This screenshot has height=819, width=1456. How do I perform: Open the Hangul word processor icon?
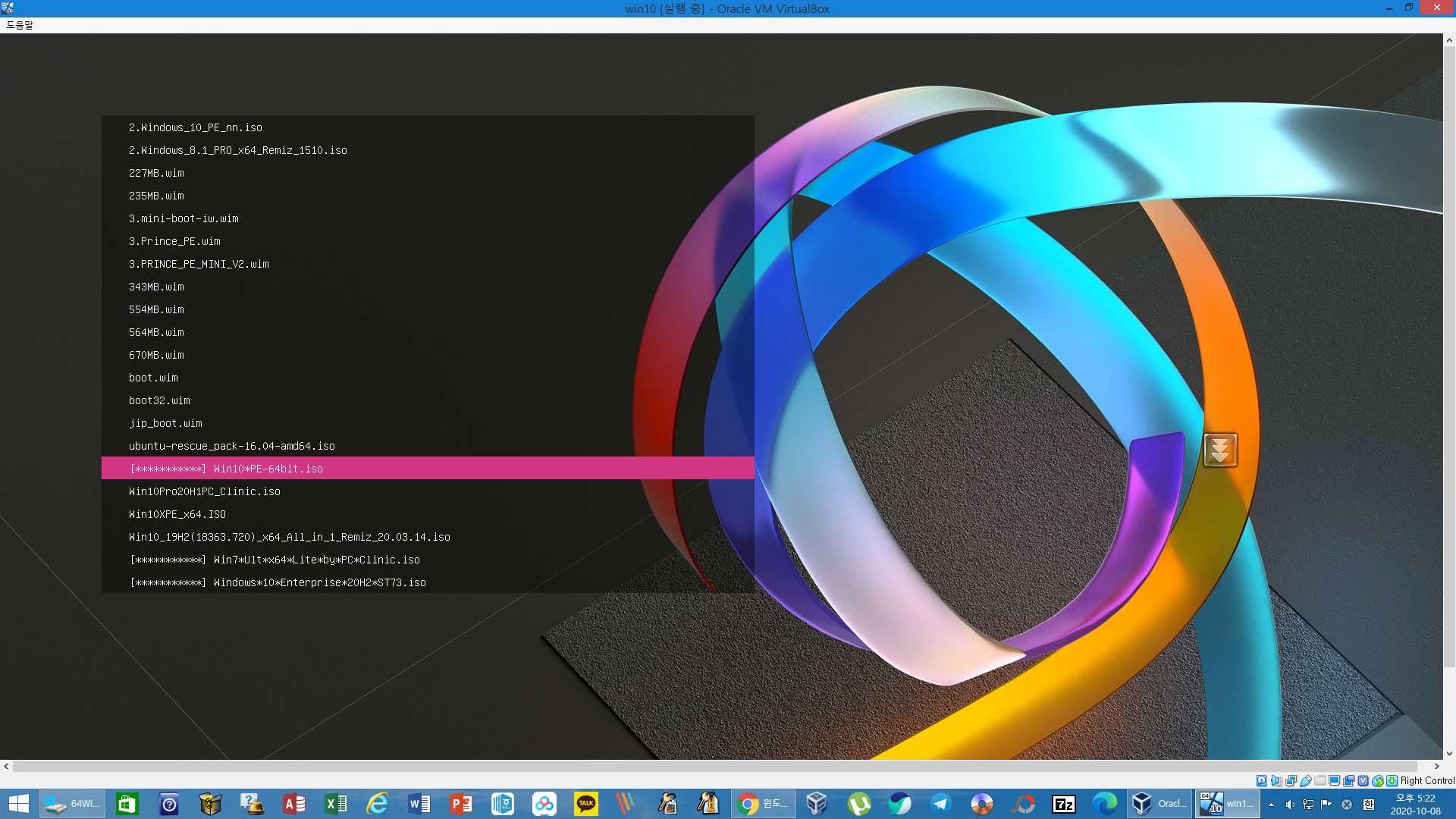502,804
